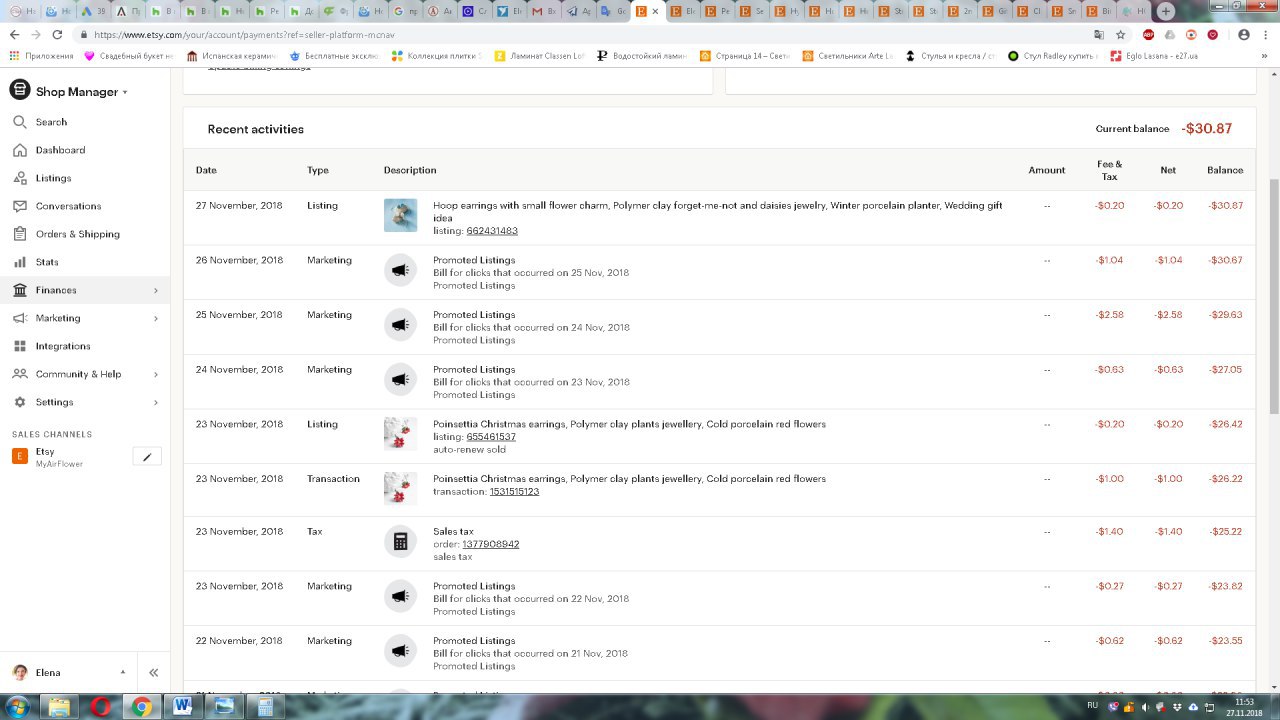Open Word from the taskbar
This screenshot has width=1280, height=720.
tap(182, 706)
